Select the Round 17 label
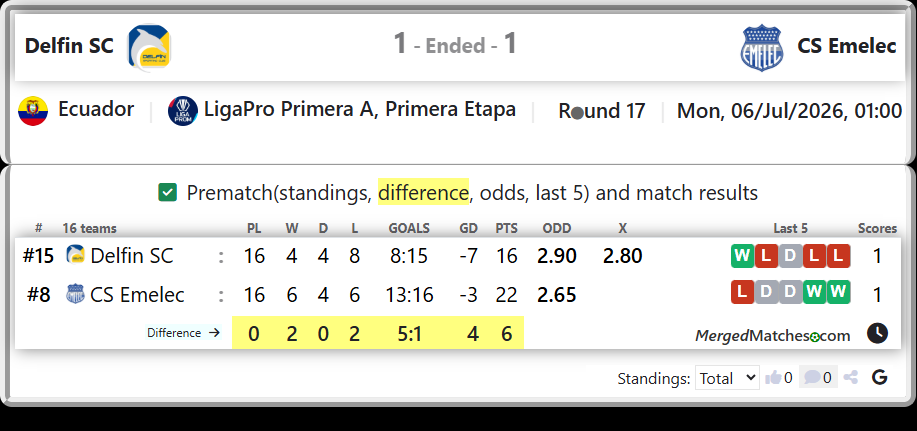Image resolution: width=917 pixels, height=431 pixels. point(602,111)
